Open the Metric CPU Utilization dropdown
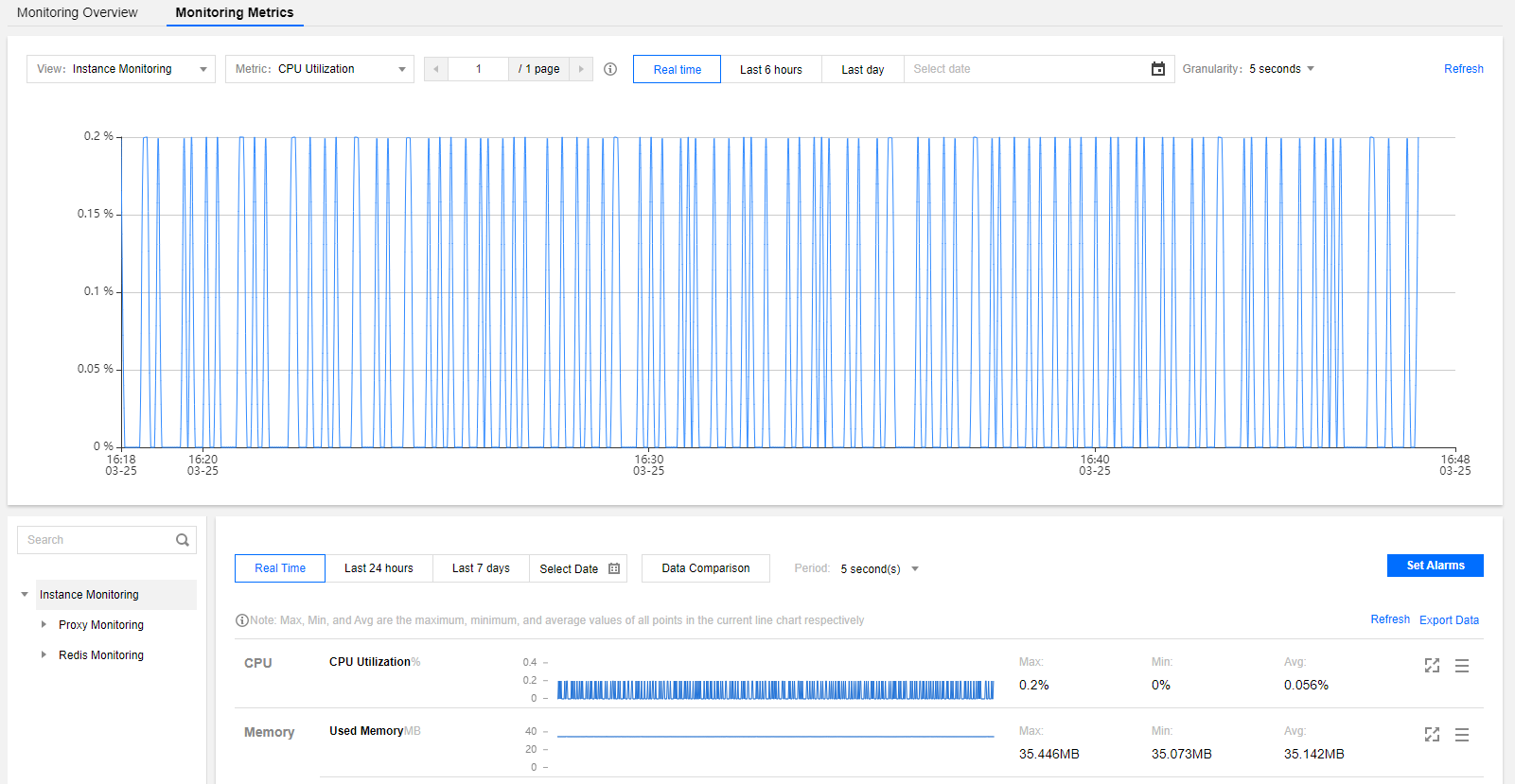This screenshot has width=1515, height=784. pos(320,69)
